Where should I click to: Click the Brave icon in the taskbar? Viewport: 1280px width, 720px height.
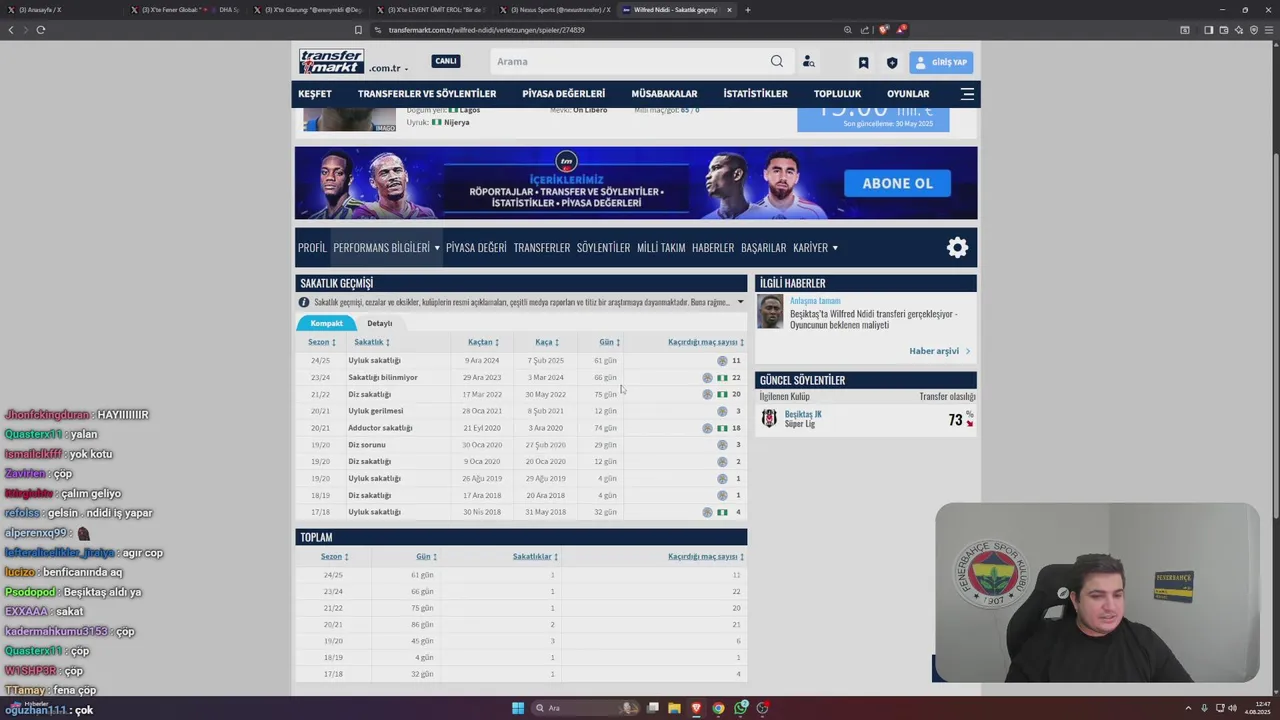[696, 708]
